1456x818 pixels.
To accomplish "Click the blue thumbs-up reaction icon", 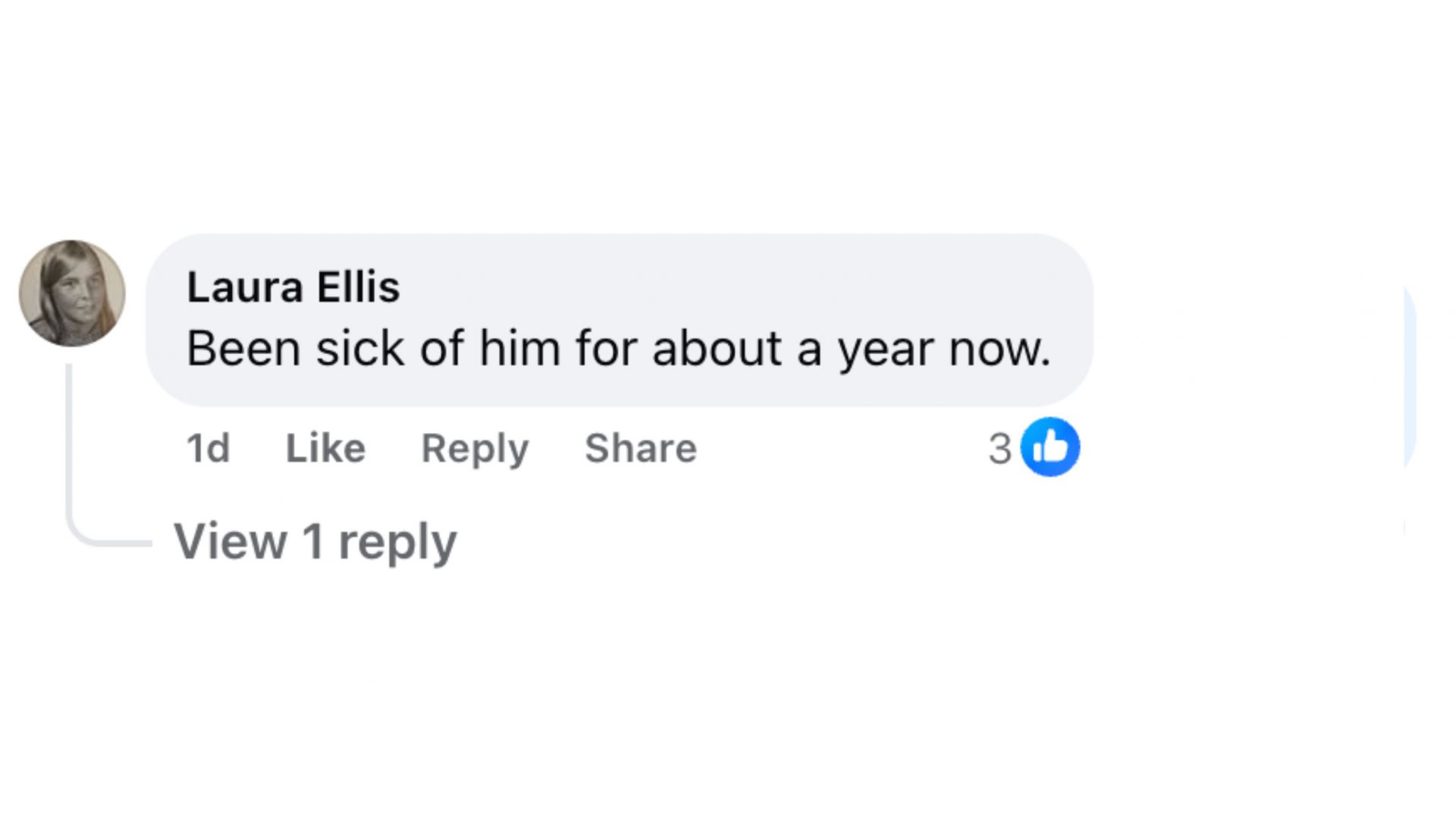I will point(1050,447).
